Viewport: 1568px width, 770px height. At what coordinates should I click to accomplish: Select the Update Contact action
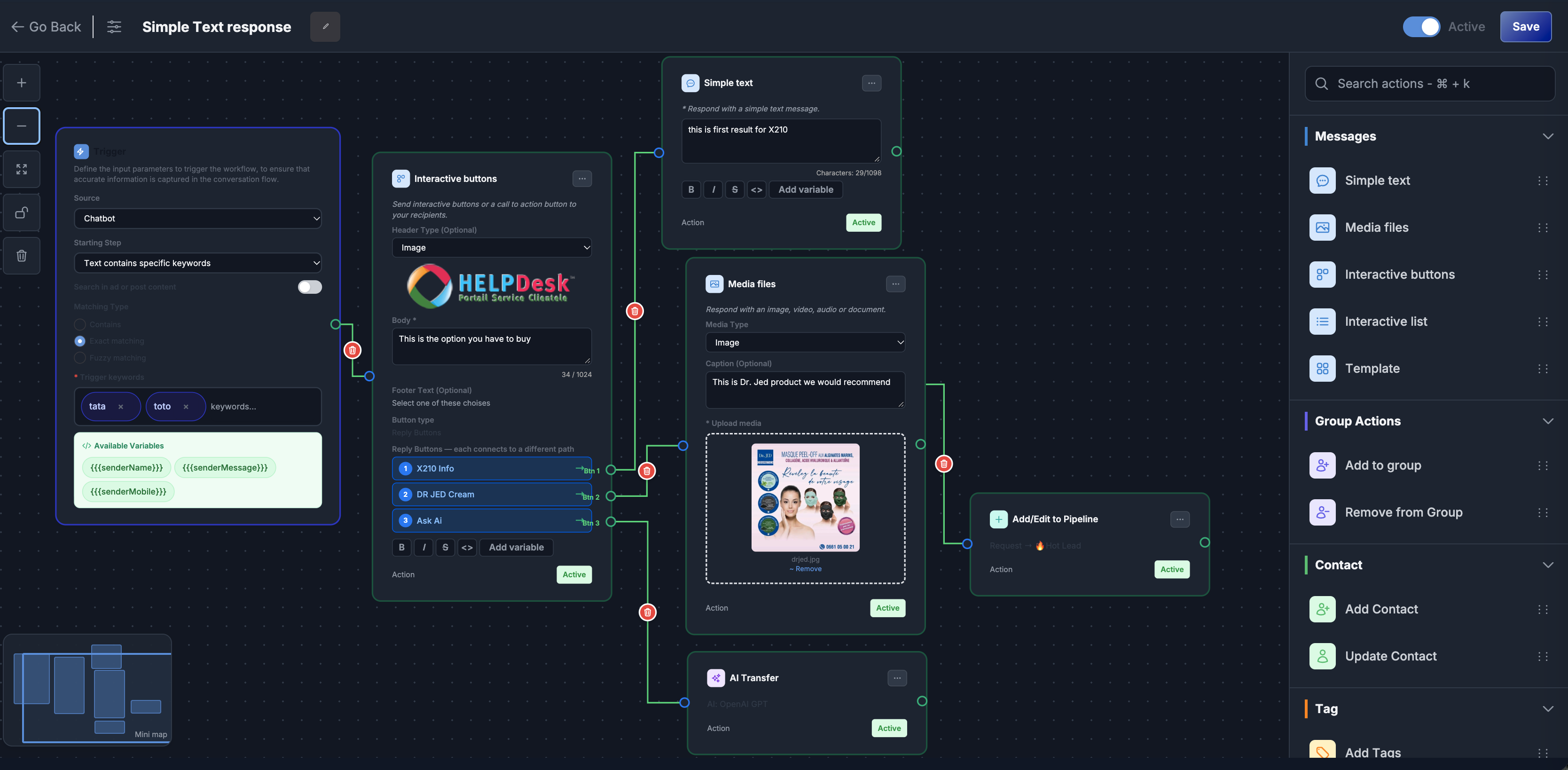[1428, 656]
